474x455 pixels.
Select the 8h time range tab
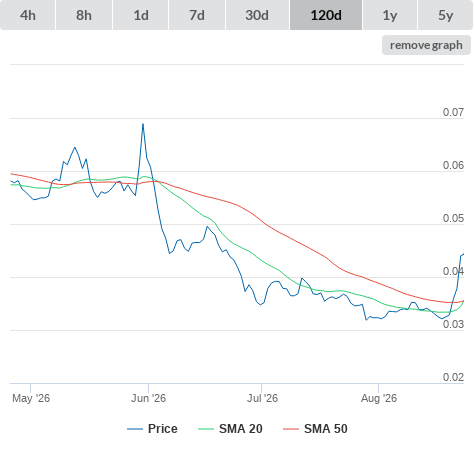point(84,15)
